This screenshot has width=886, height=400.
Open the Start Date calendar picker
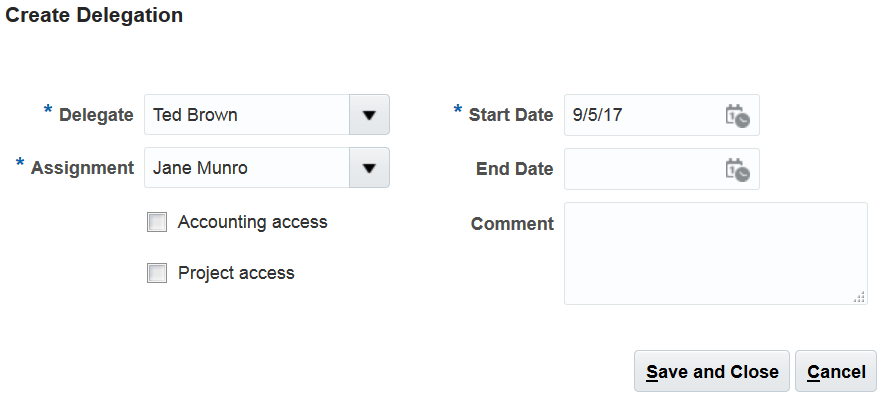tap(737, 115)
